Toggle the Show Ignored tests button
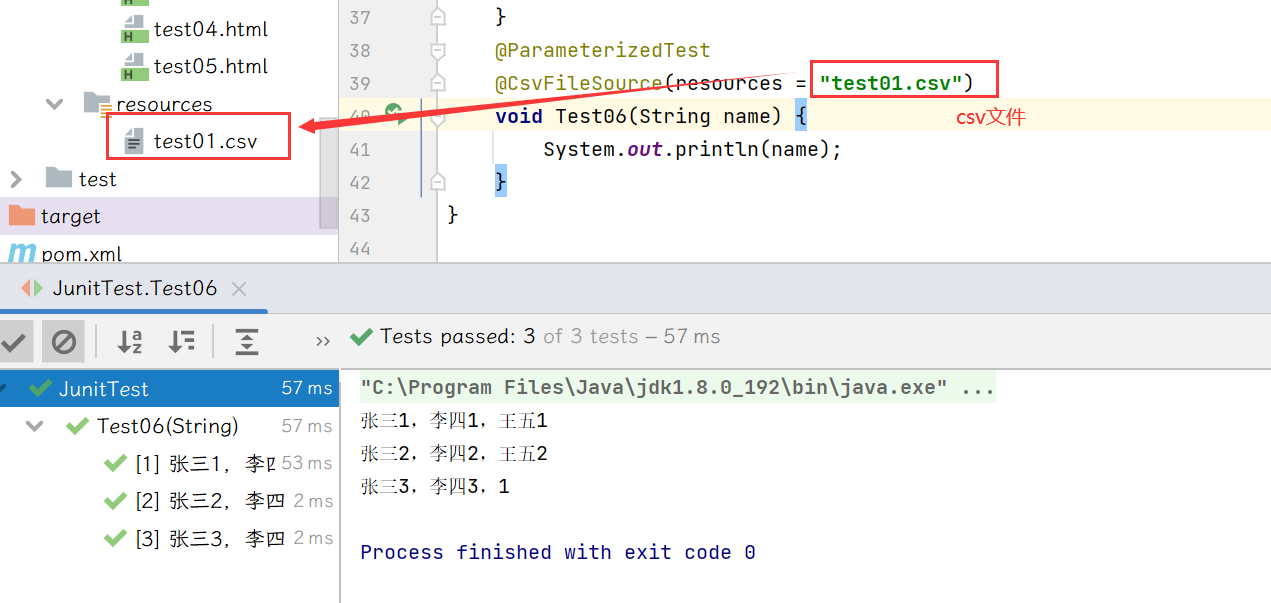The image size is (1271, 603). 63,342
